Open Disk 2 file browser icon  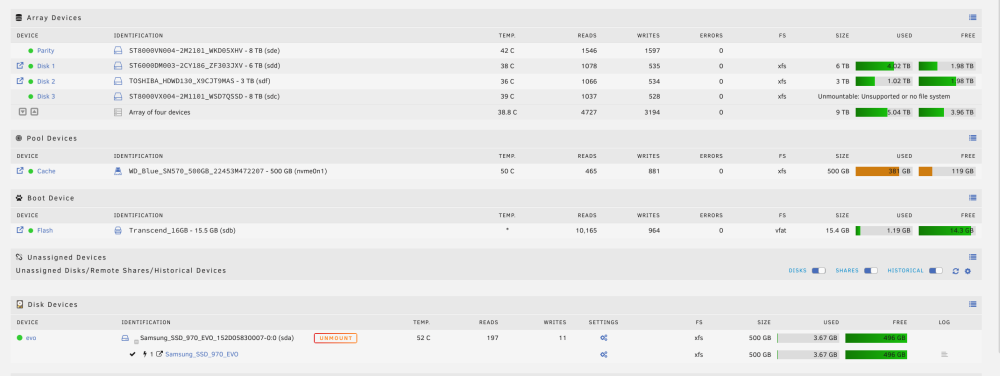click(x=20, y=81)
